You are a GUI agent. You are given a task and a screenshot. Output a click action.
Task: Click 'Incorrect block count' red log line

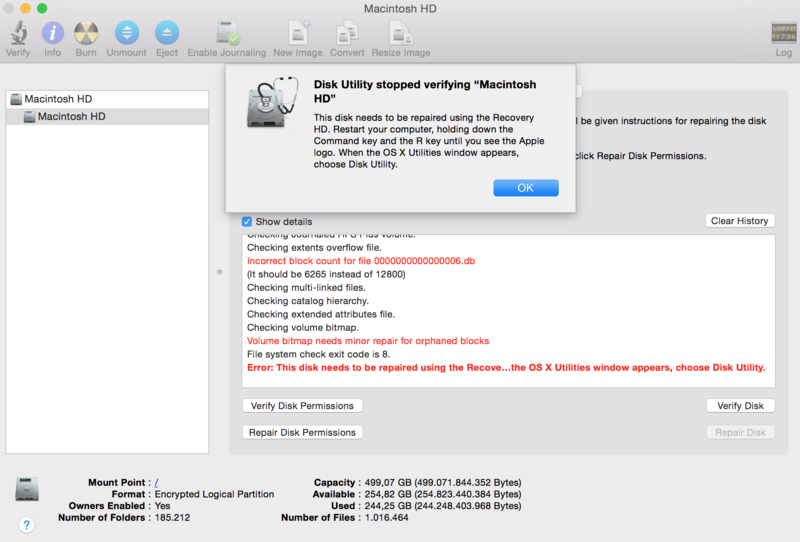(x=361, y=261)
